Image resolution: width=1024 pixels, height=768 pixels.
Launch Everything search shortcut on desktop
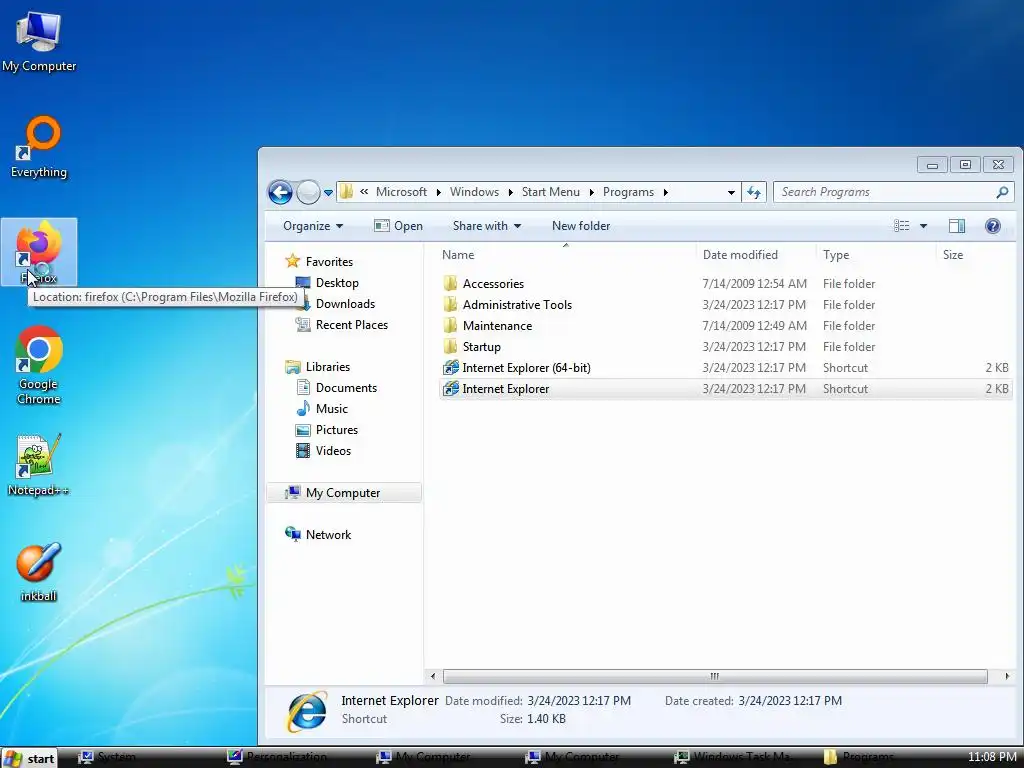[39, 147]
